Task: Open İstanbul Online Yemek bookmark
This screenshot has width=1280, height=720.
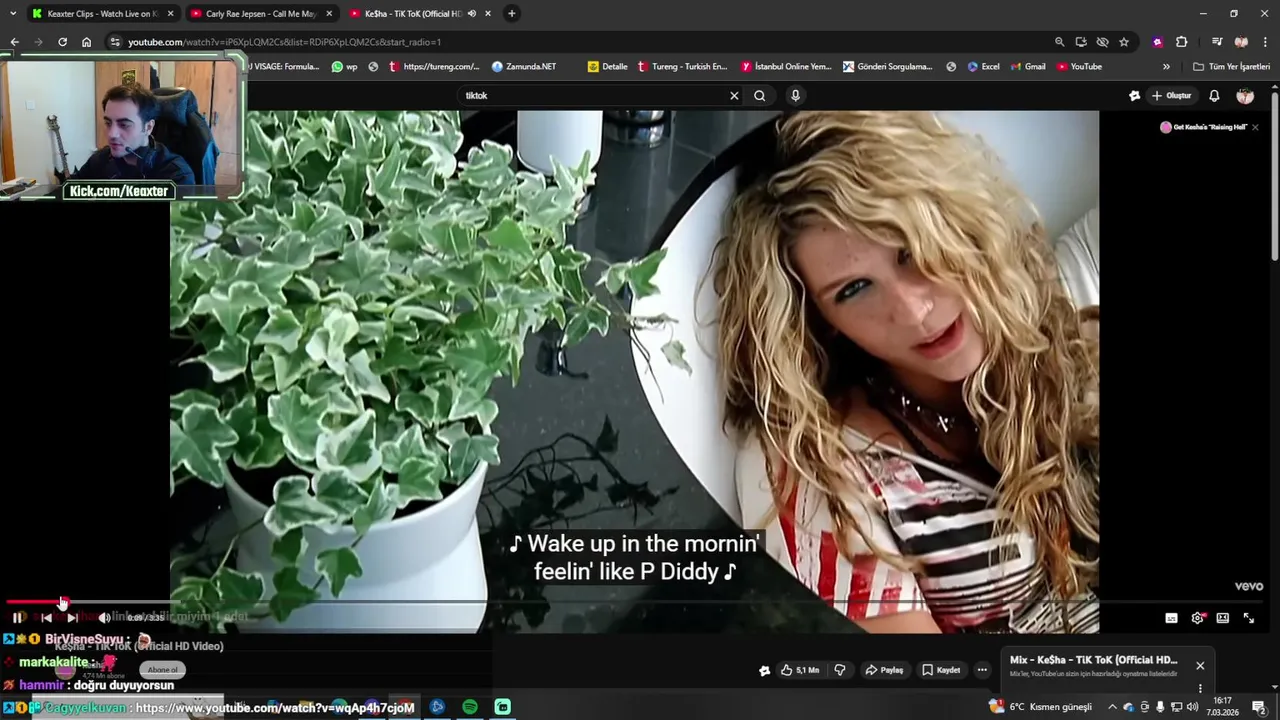Action: (786, 67)
